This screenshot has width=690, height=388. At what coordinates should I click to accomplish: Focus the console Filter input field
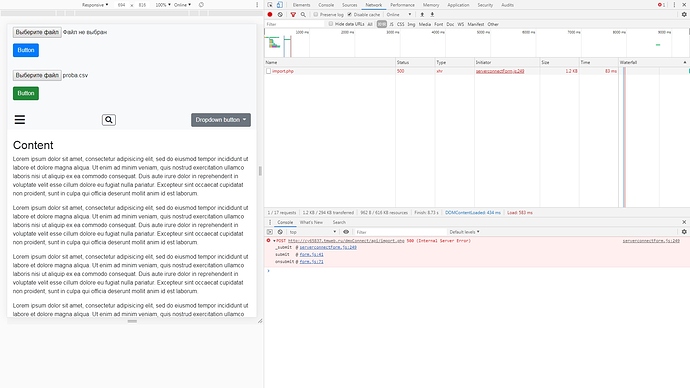pyautogui.click(x=400, y=232)
